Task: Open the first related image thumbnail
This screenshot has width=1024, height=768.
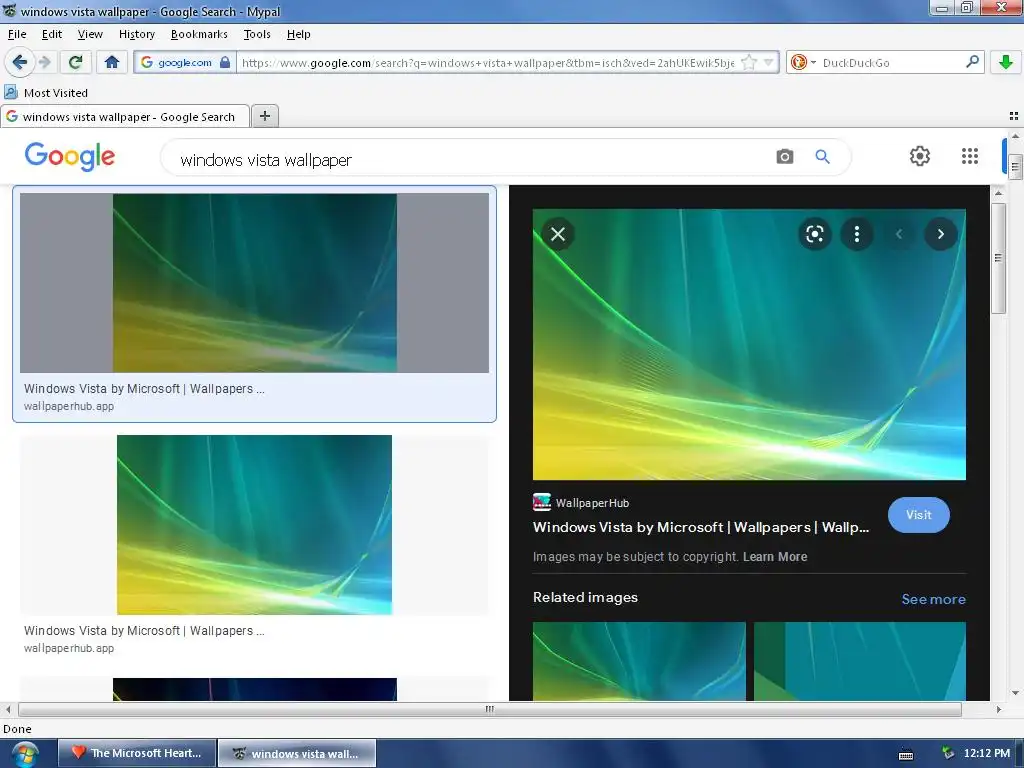Action: tap(639, 661)
